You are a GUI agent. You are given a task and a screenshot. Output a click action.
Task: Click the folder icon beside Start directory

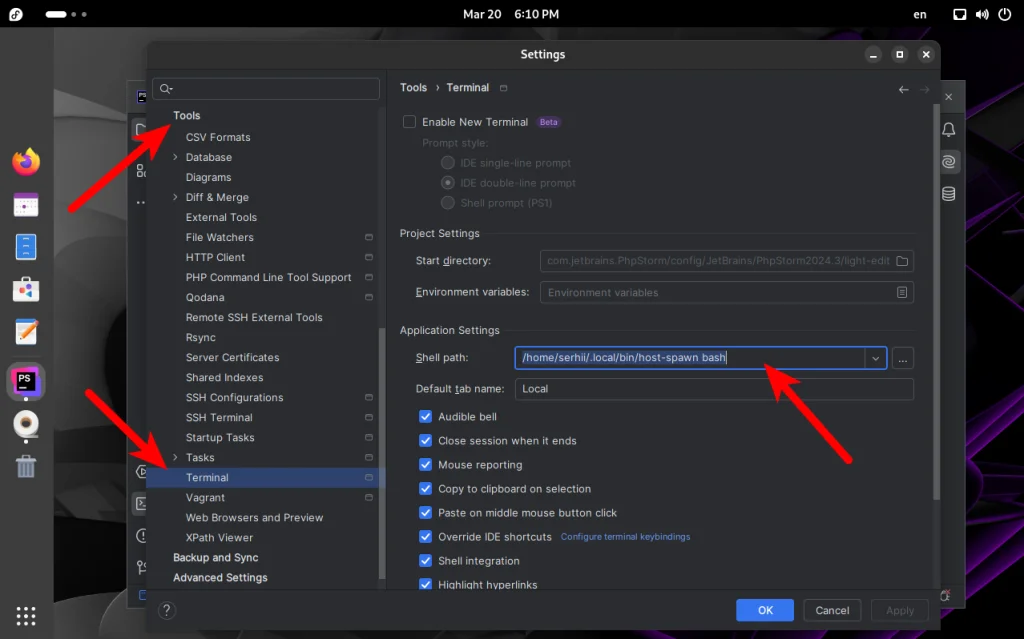point(901,260)
